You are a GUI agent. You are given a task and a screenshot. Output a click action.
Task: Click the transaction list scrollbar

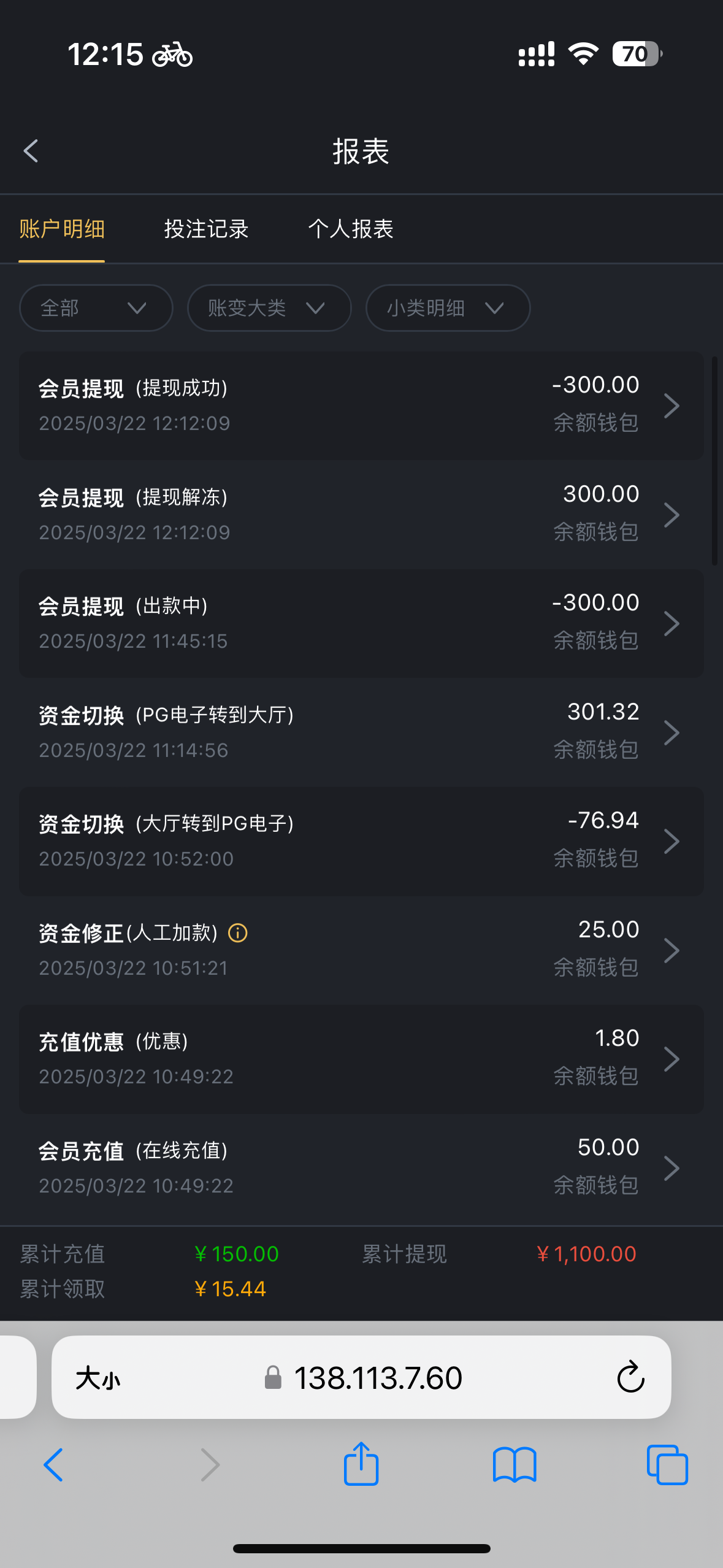point(714,460)
